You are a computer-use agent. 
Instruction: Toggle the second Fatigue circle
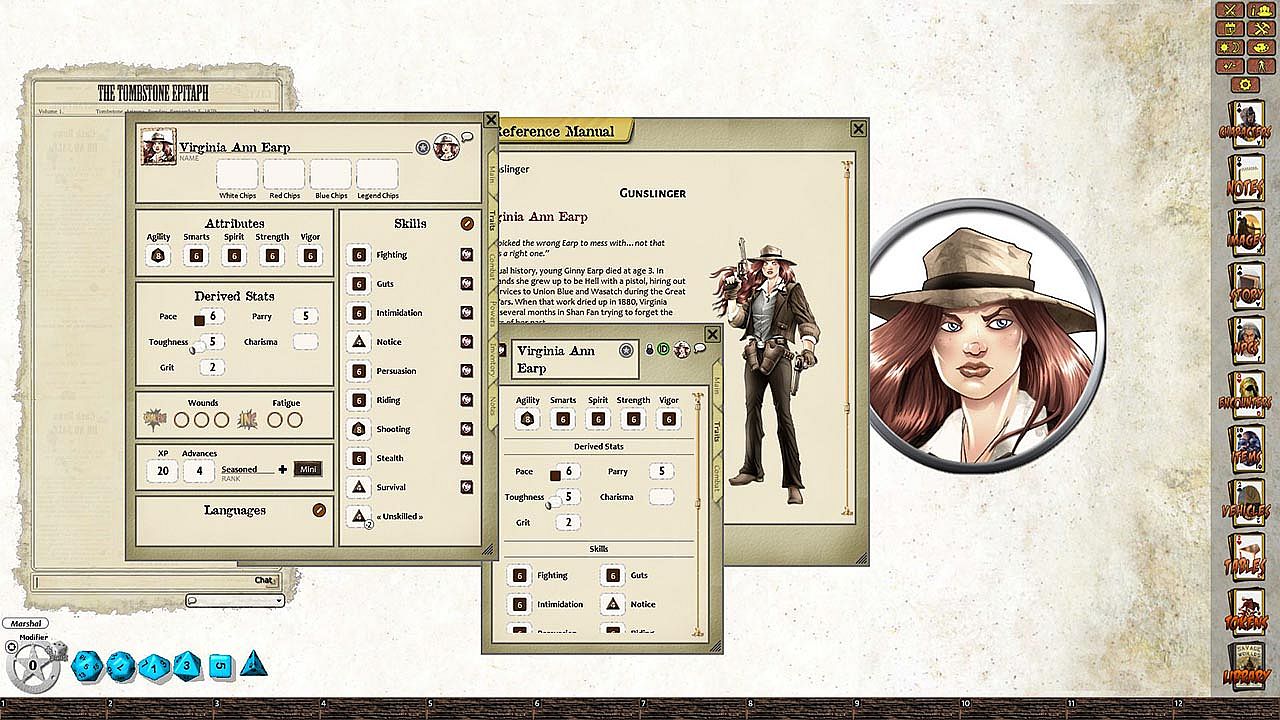point(295,420)
